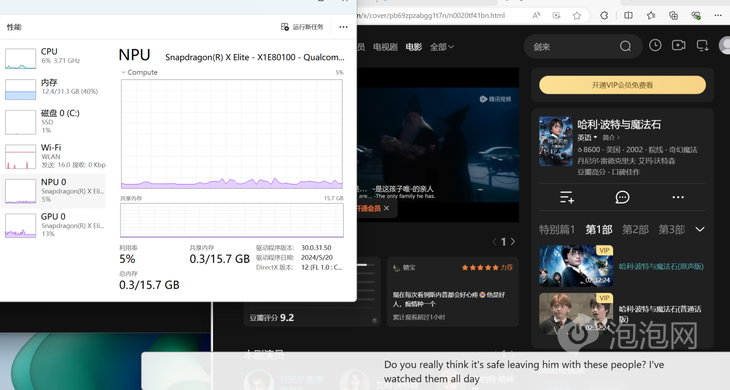Expand the episode list chevron

point(700,229)
